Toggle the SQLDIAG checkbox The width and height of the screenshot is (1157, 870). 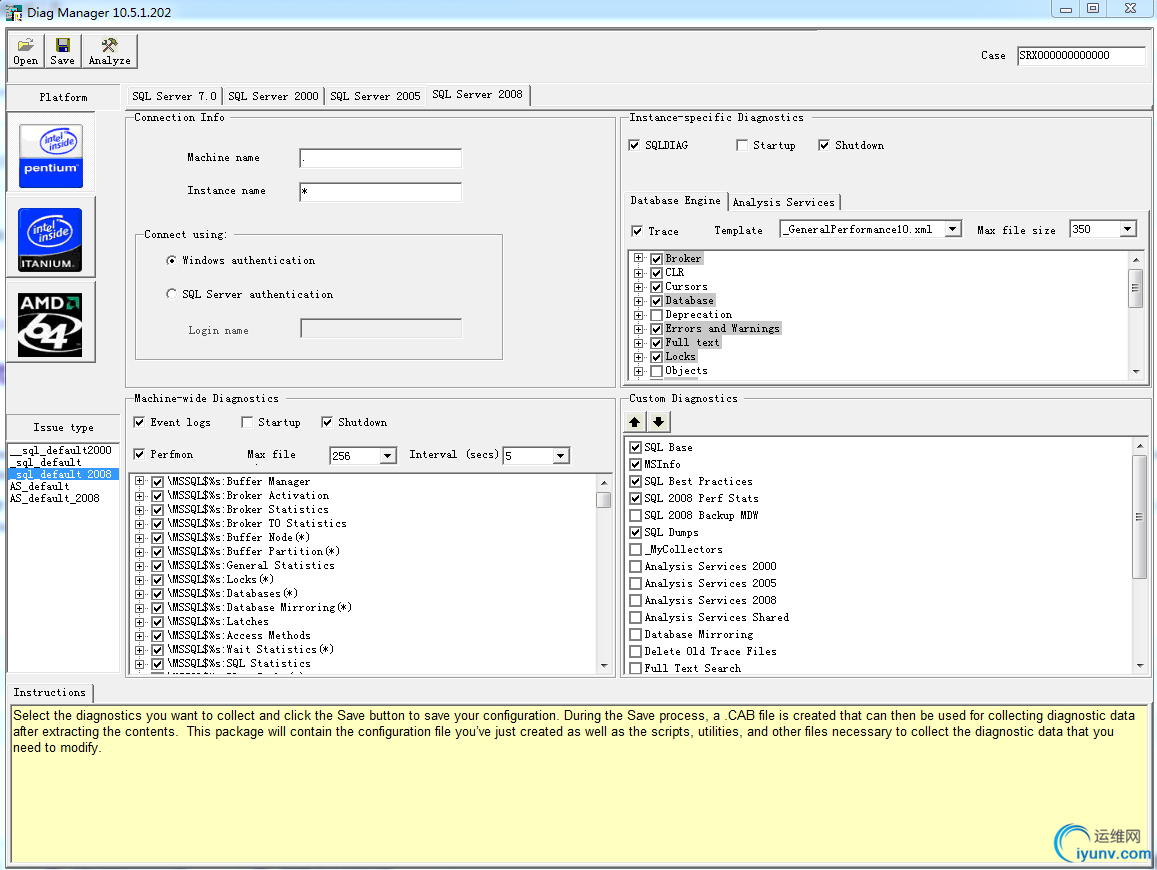pos(634,145)
